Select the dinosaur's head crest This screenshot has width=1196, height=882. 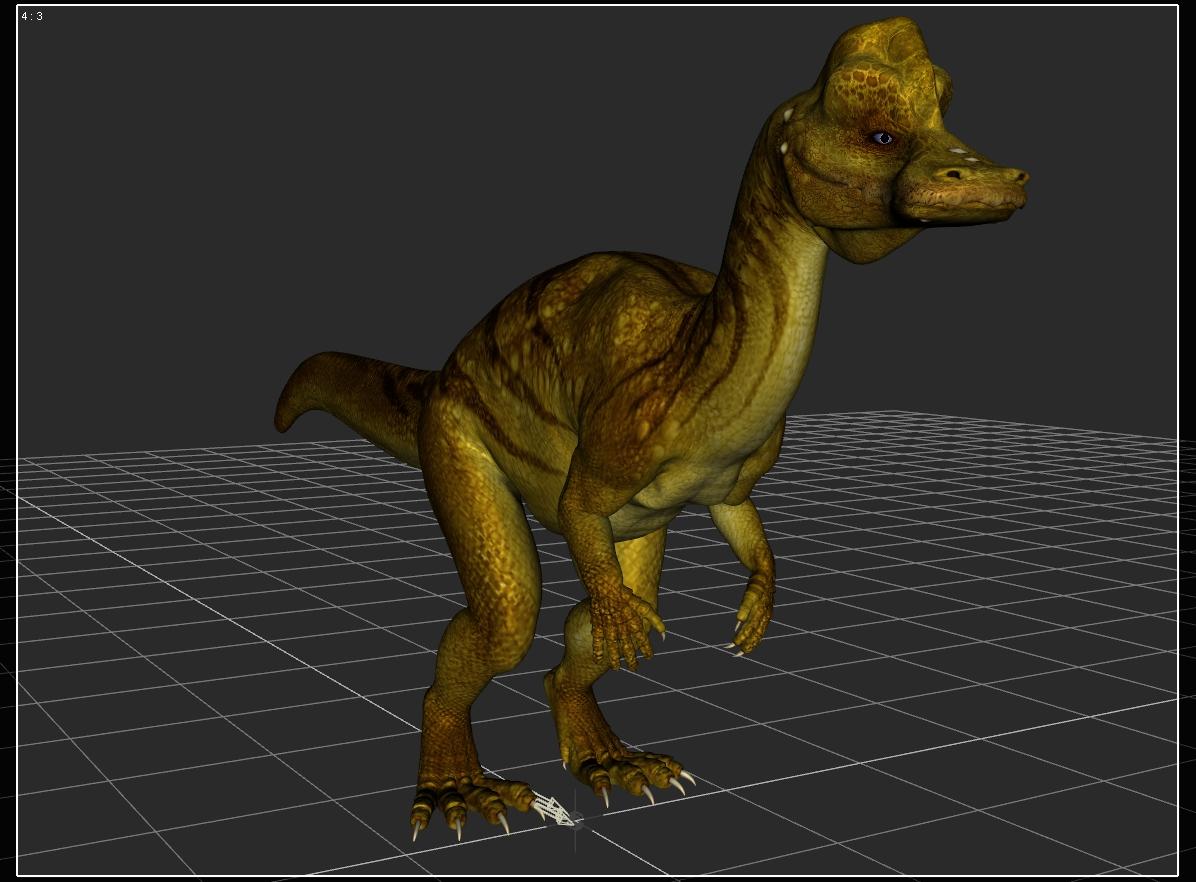[885, 65]
